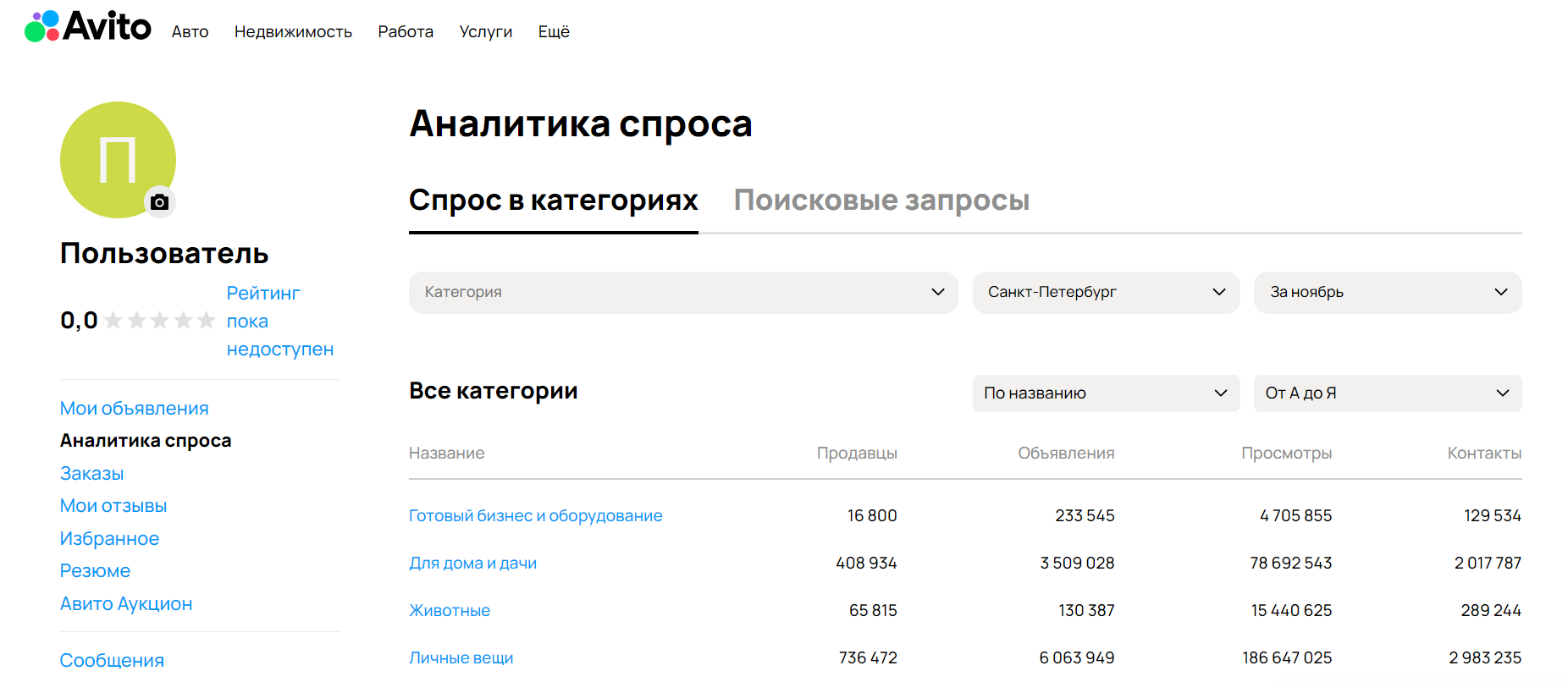Click sellers value 736 472
Screen dimensions: 1568x682
click(x=868, y=657)
